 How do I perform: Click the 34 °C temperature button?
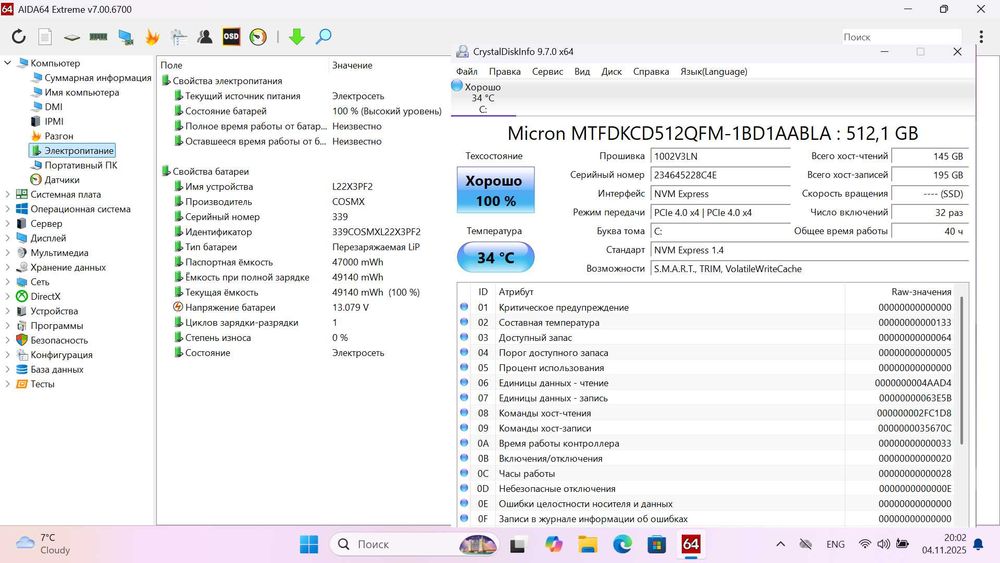tap(494, 258)
